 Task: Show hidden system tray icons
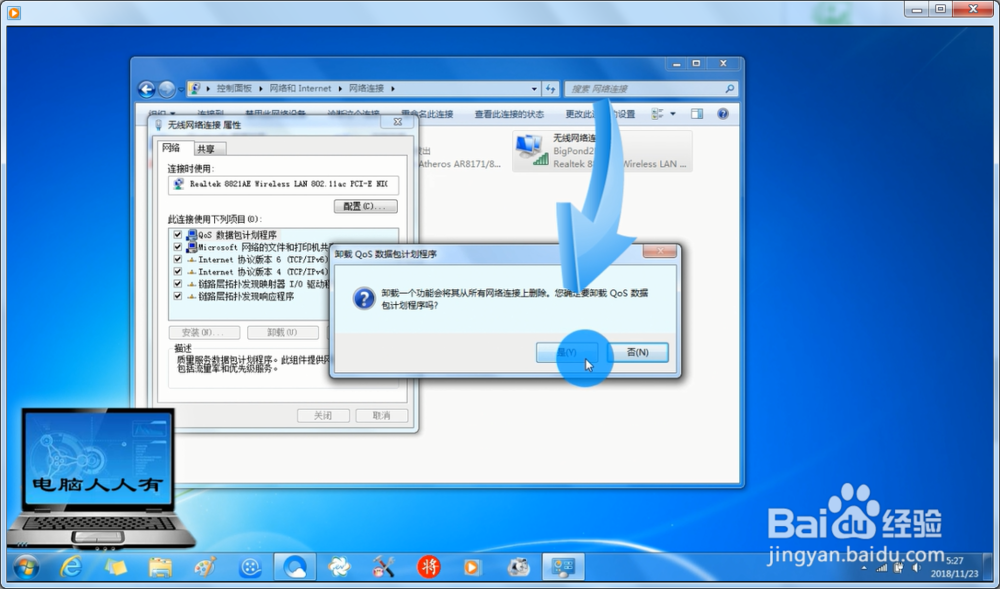tap(864, 567)
